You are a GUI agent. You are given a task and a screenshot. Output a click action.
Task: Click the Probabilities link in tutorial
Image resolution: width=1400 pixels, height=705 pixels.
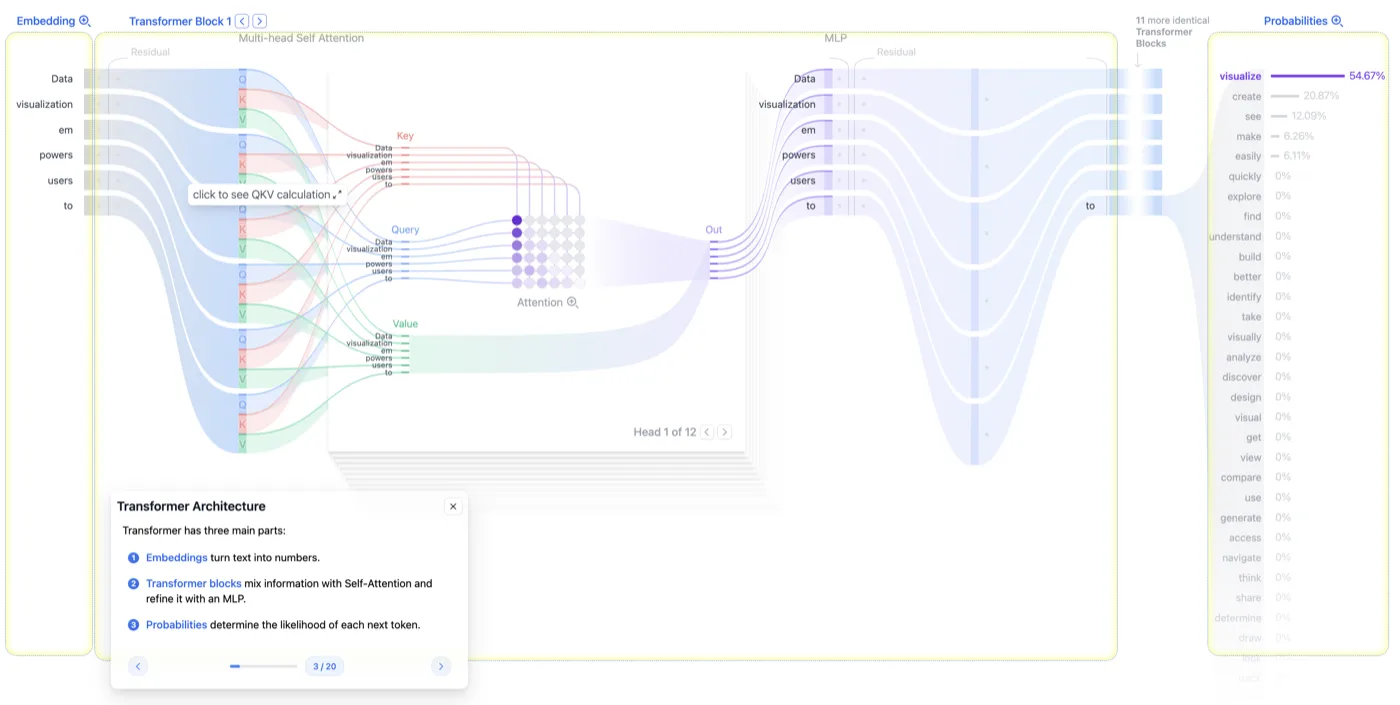click(177, 625)
